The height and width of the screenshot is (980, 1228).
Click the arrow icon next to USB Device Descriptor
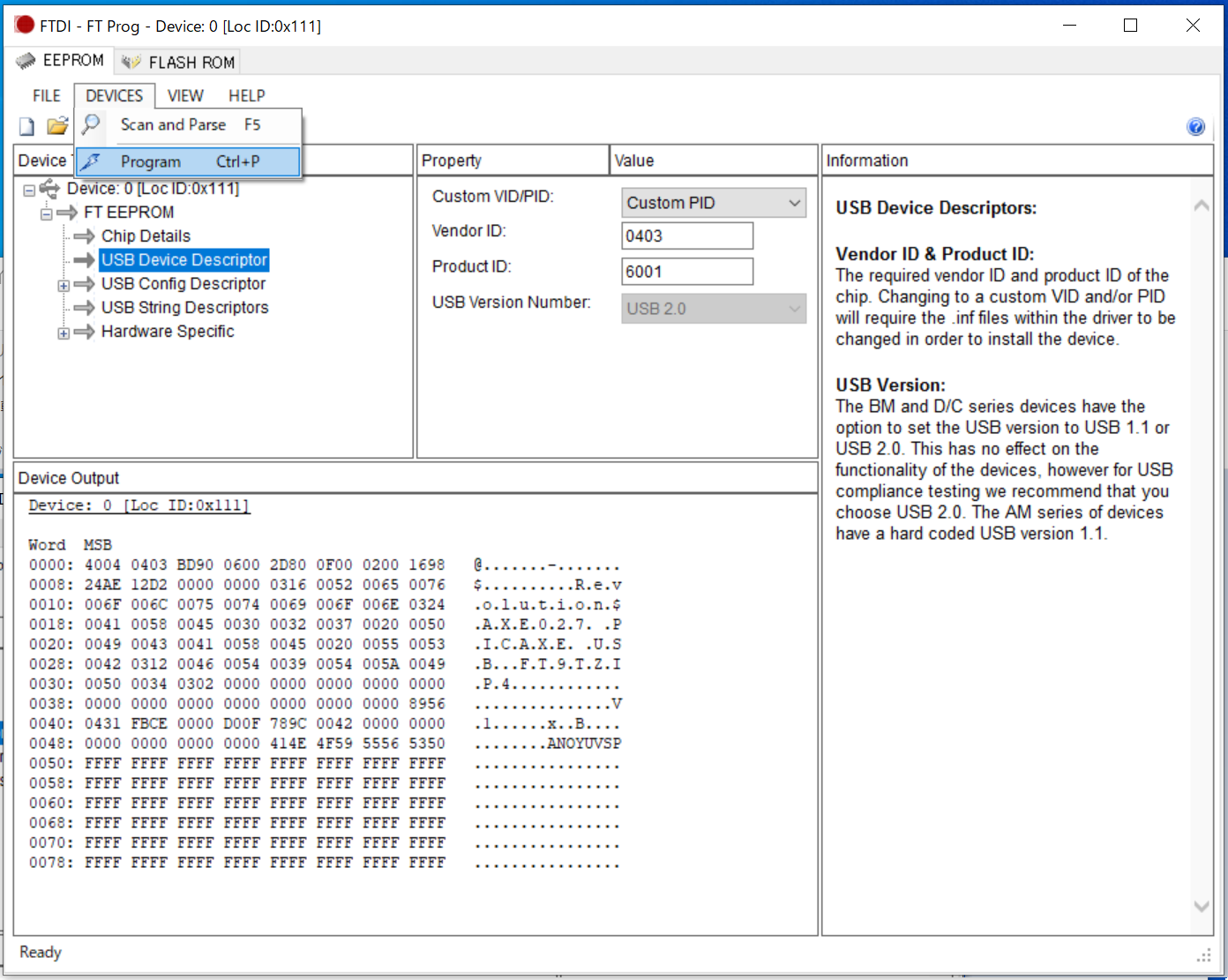click(85, 260)
